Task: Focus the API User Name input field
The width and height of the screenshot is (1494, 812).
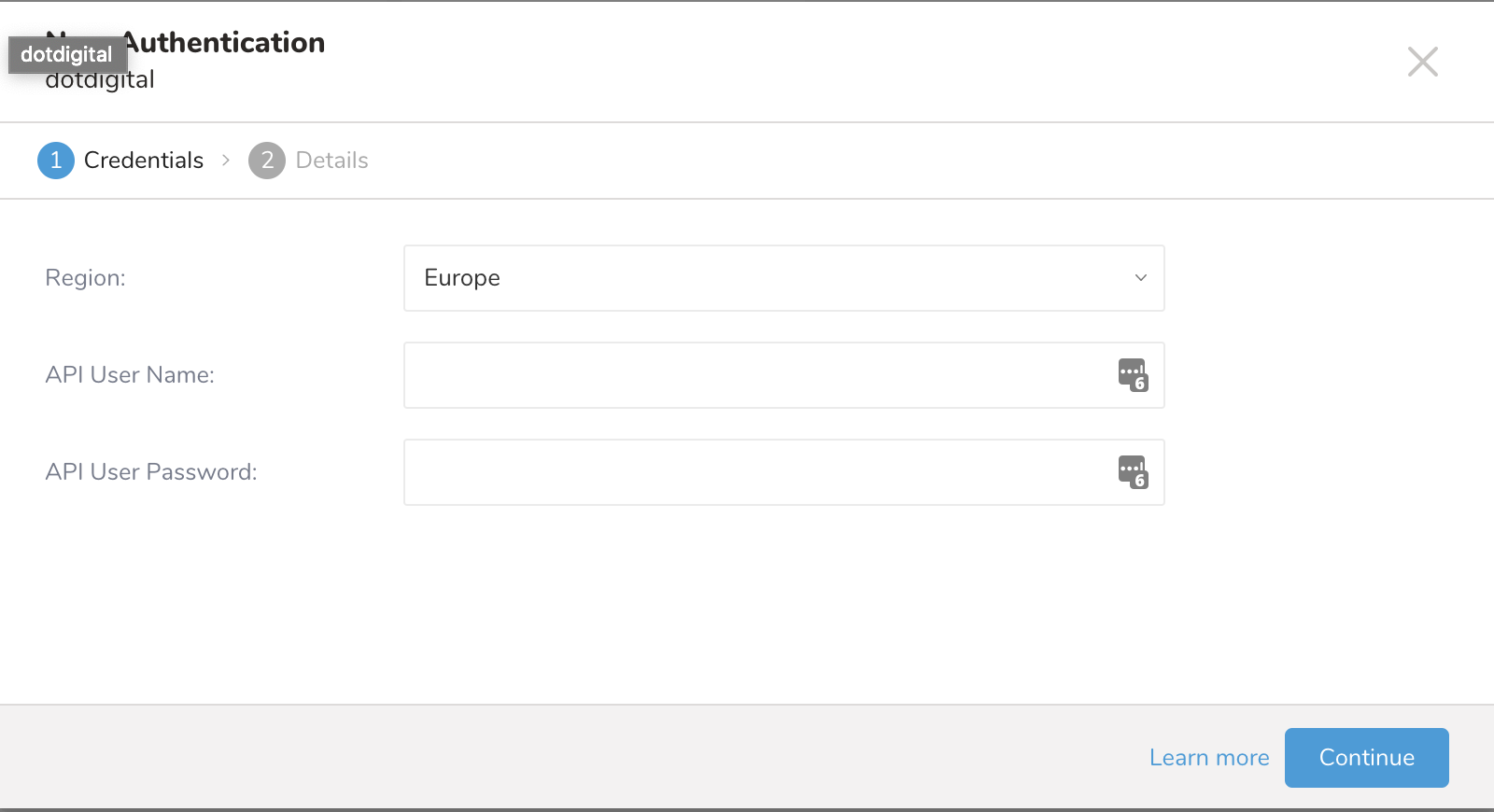Action: pyautogui.click(x=756, y=375)
